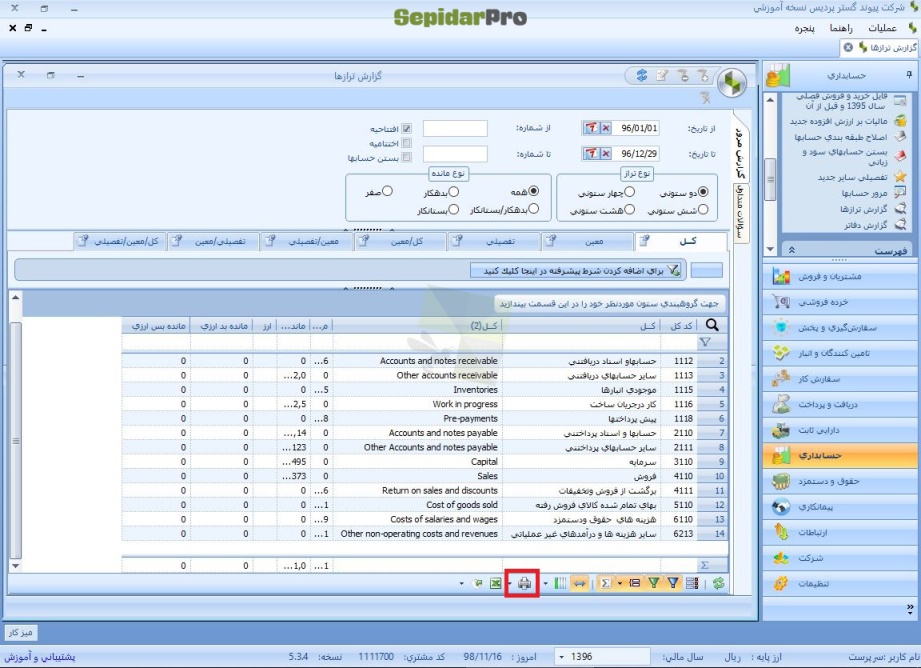
Task: Select the صفر balance type radio
Action: (387, 191)
